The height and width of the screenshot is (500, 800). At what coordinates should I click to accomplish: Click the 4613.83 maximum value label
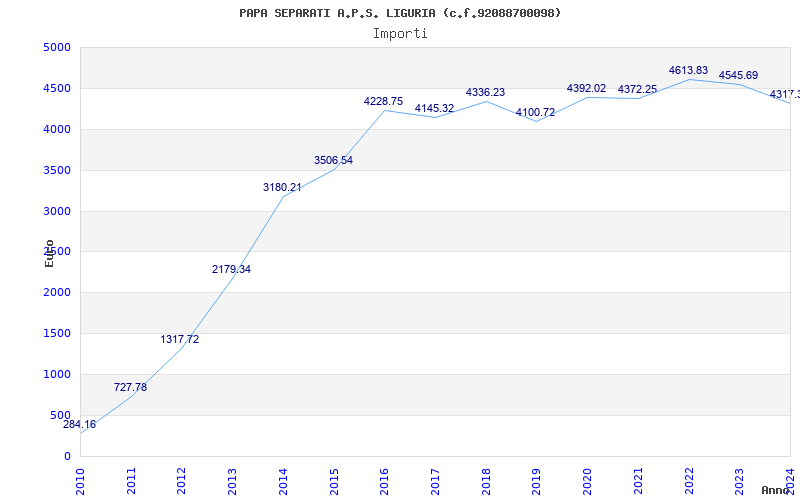tap(688, 70)
